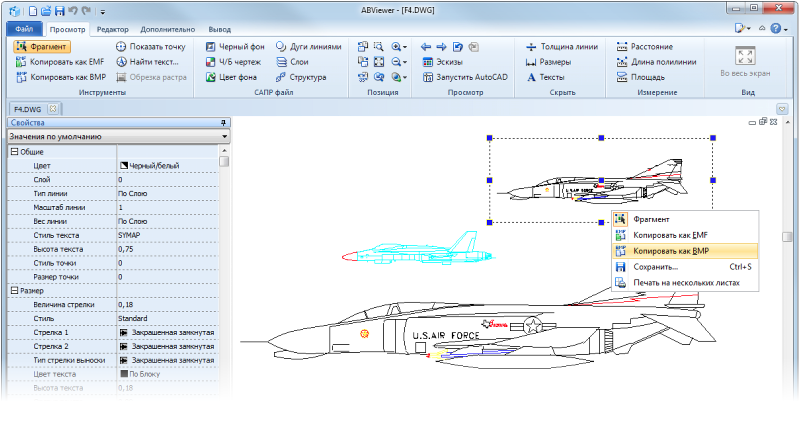Image resolution: width=800 pixels, height=424 pixels.
Task: Toggle hiding Размеры dimensions
Action: pos(548,62)
